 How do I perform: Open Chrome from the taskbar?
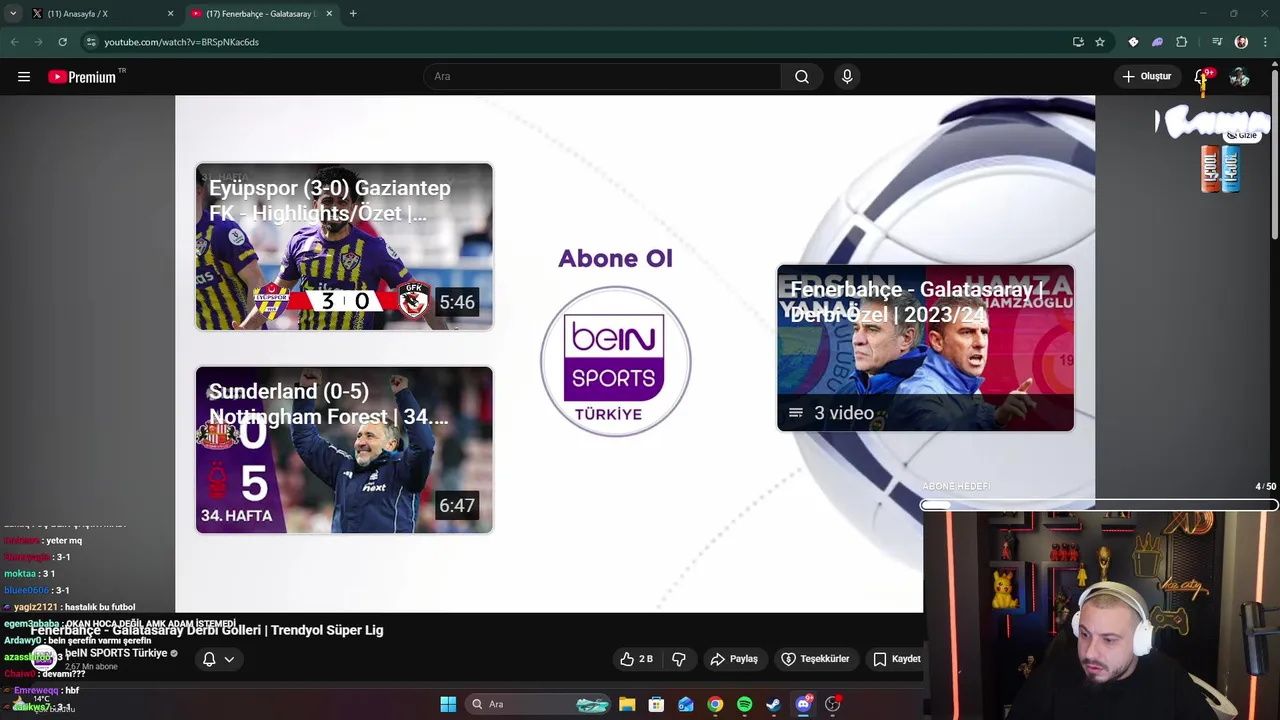pyautogui.click(x=715, y=704)
